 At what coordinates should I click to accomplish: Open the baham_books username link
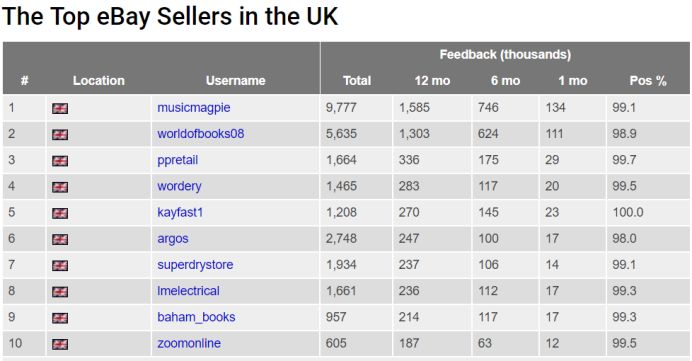(x=196, y=317)
